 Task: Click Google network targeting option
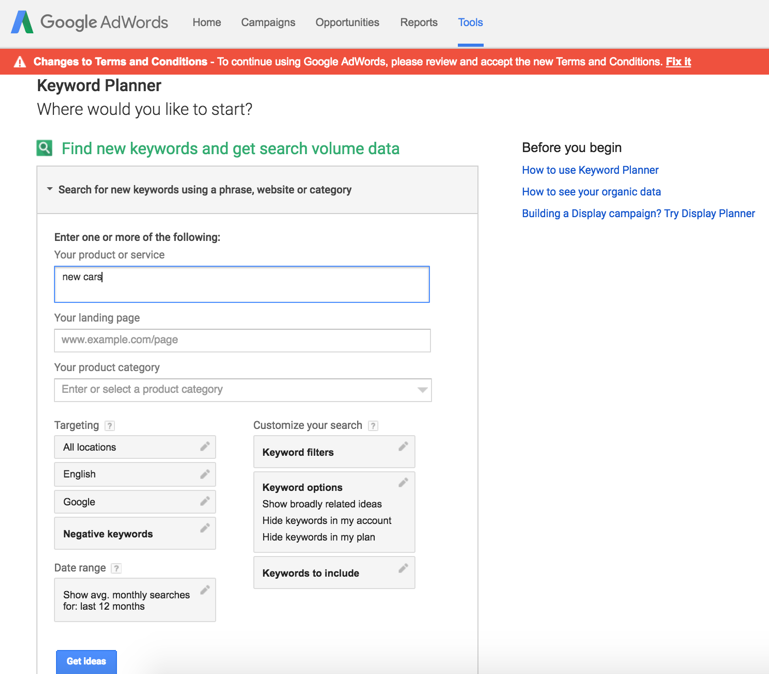pos(135,502)
